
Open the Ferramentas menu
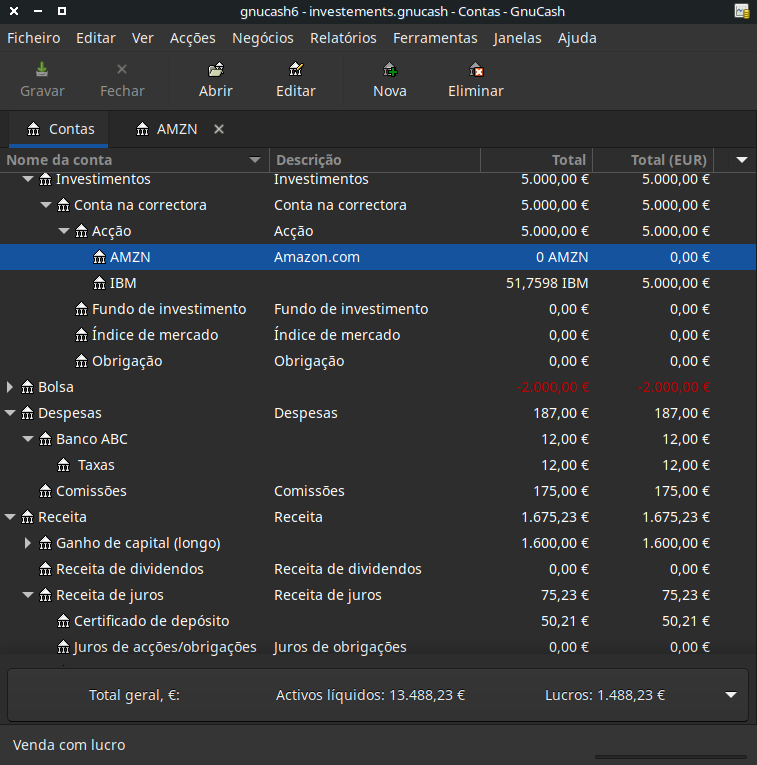[x=435, y=38]
